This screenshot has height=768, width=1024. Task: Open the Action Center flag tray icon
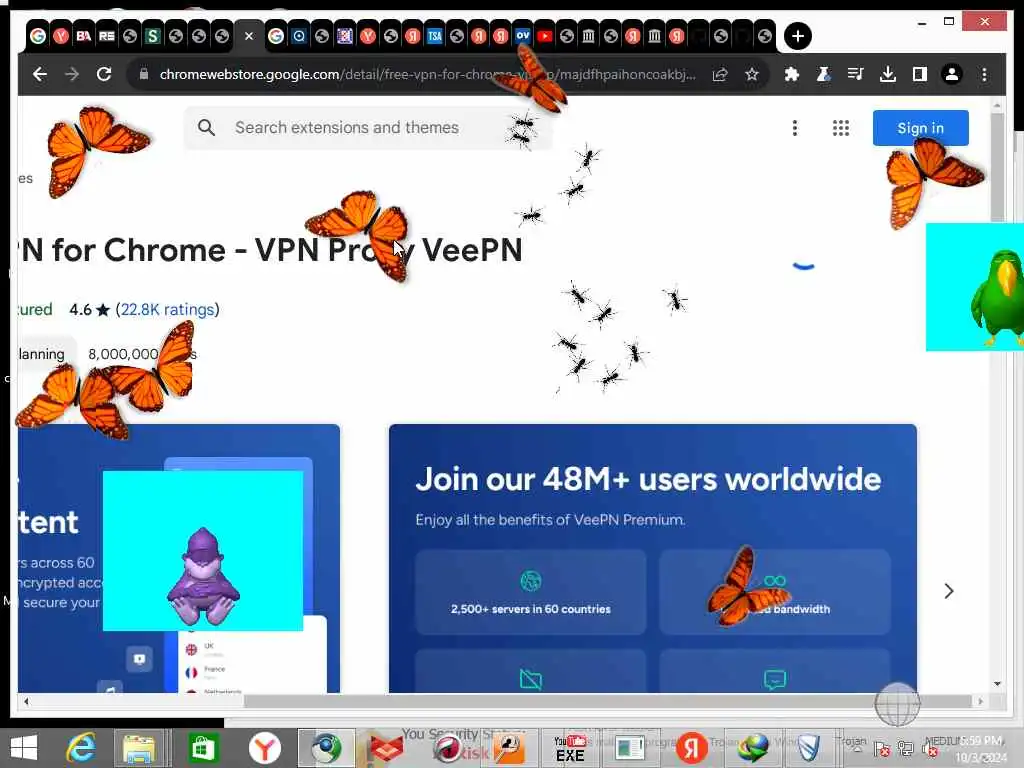point(881,749)
